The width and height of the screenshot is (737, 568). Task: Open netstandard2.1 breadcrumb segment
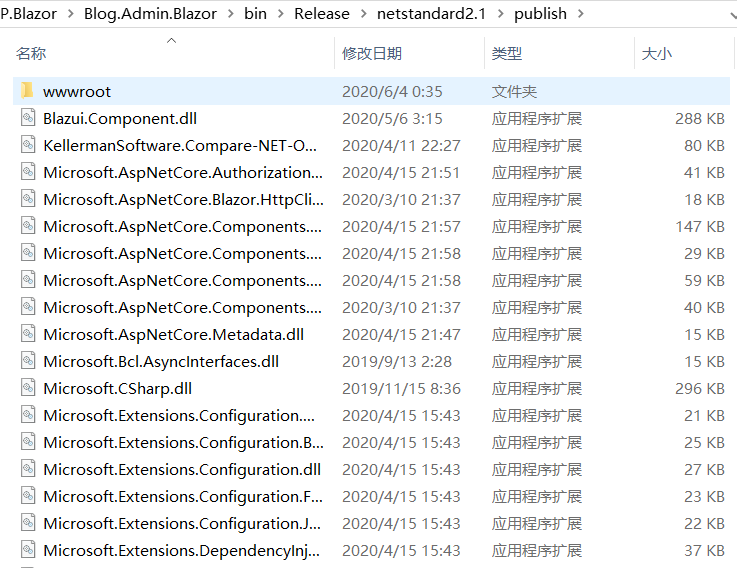coord(431,14)
